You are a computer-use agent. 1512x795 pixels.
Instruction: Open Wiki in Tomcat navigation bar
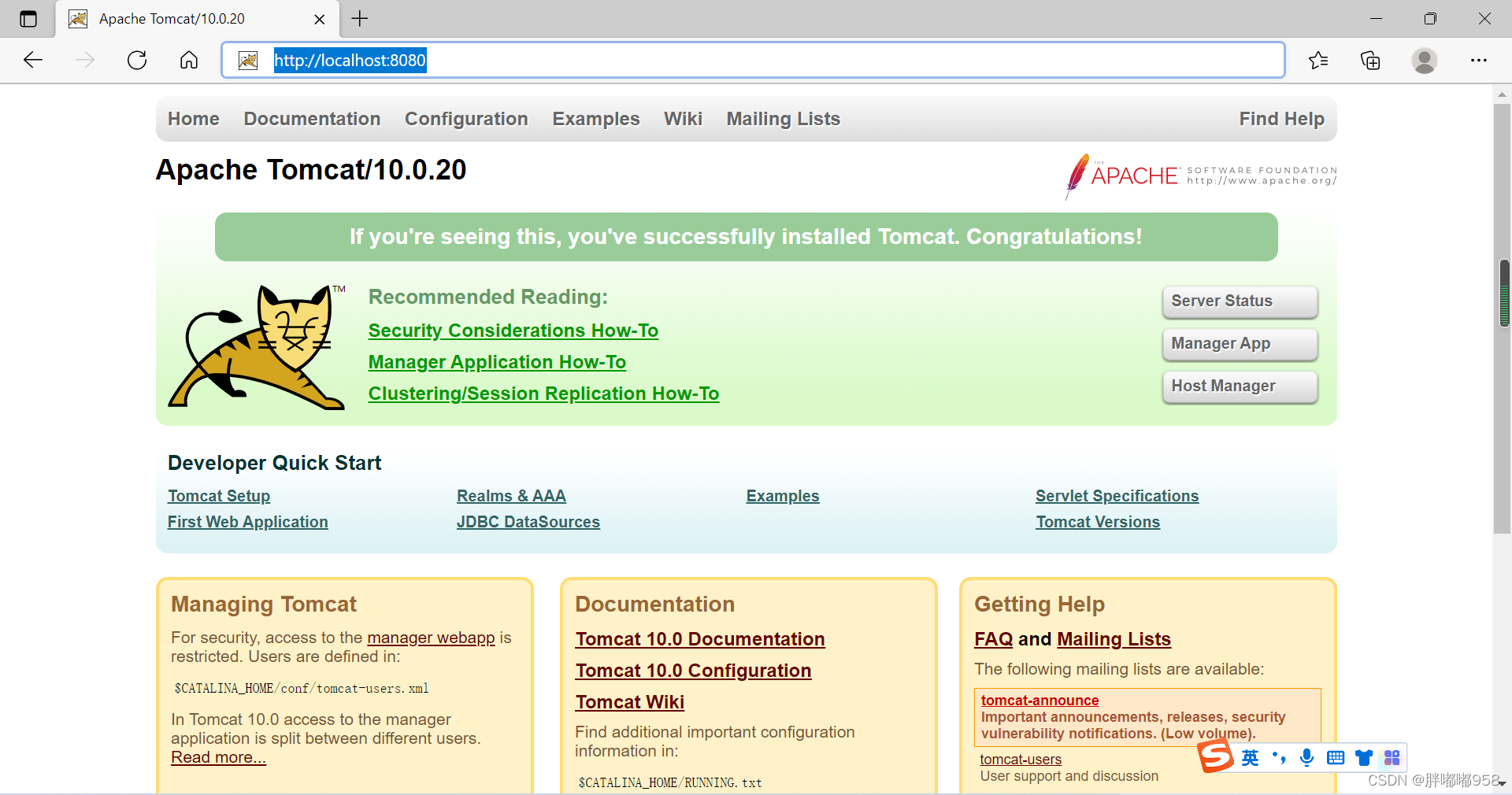coord(683,119)
